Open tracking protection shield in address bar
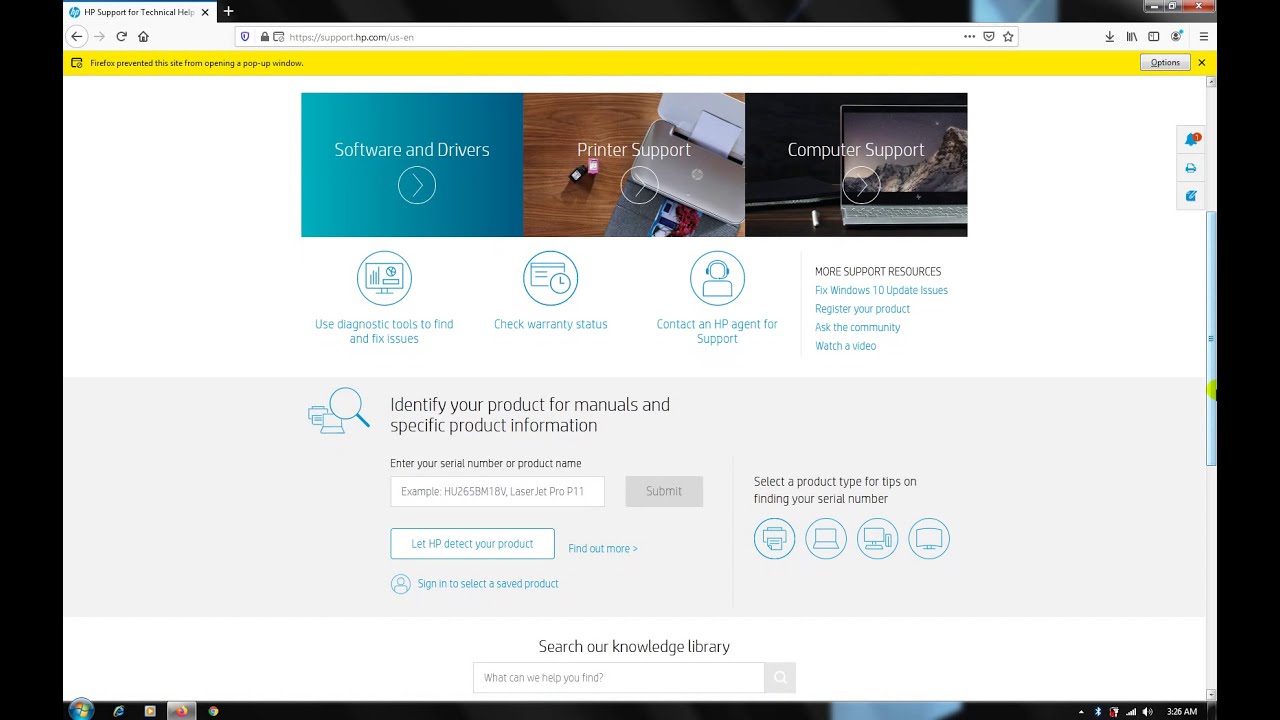1280x720 pixels. 245,37
